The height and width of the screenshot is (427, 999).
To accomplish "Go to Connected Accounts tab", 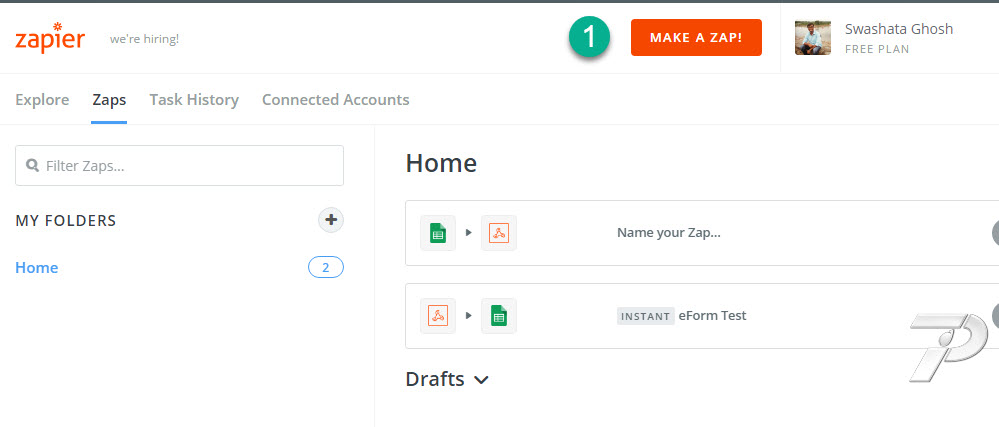I will pyautogui.click(x=336, y=100).
